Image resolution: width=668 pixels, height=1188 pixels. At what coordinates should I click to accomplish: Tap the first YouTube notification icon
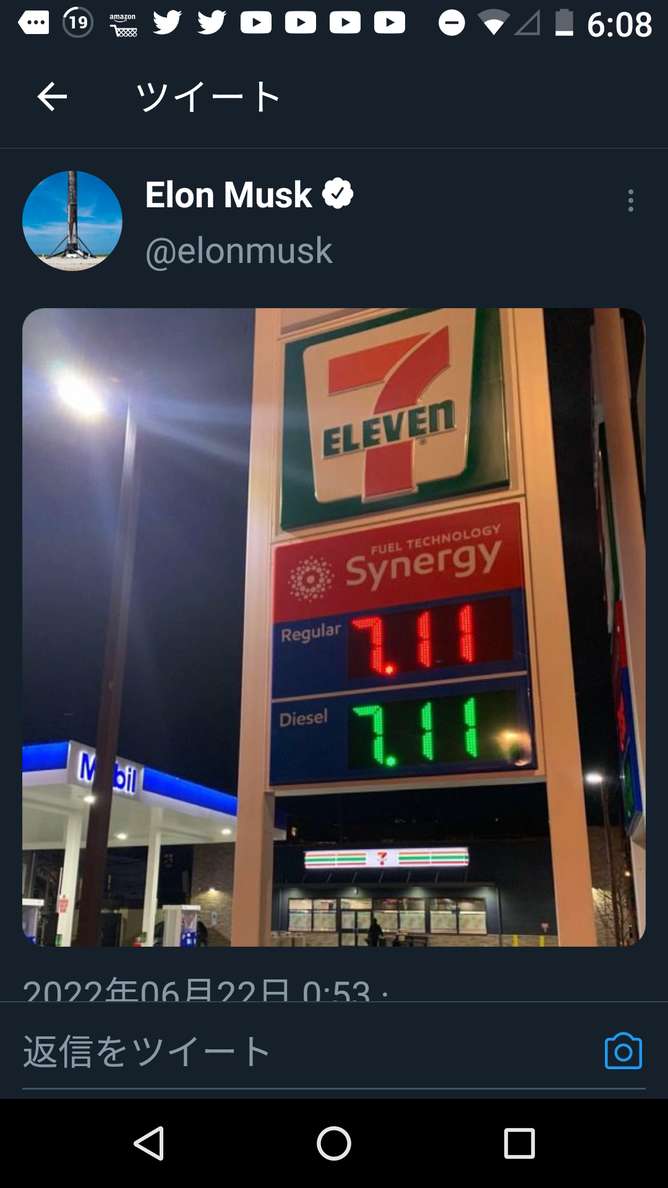[x=256, y=23]
